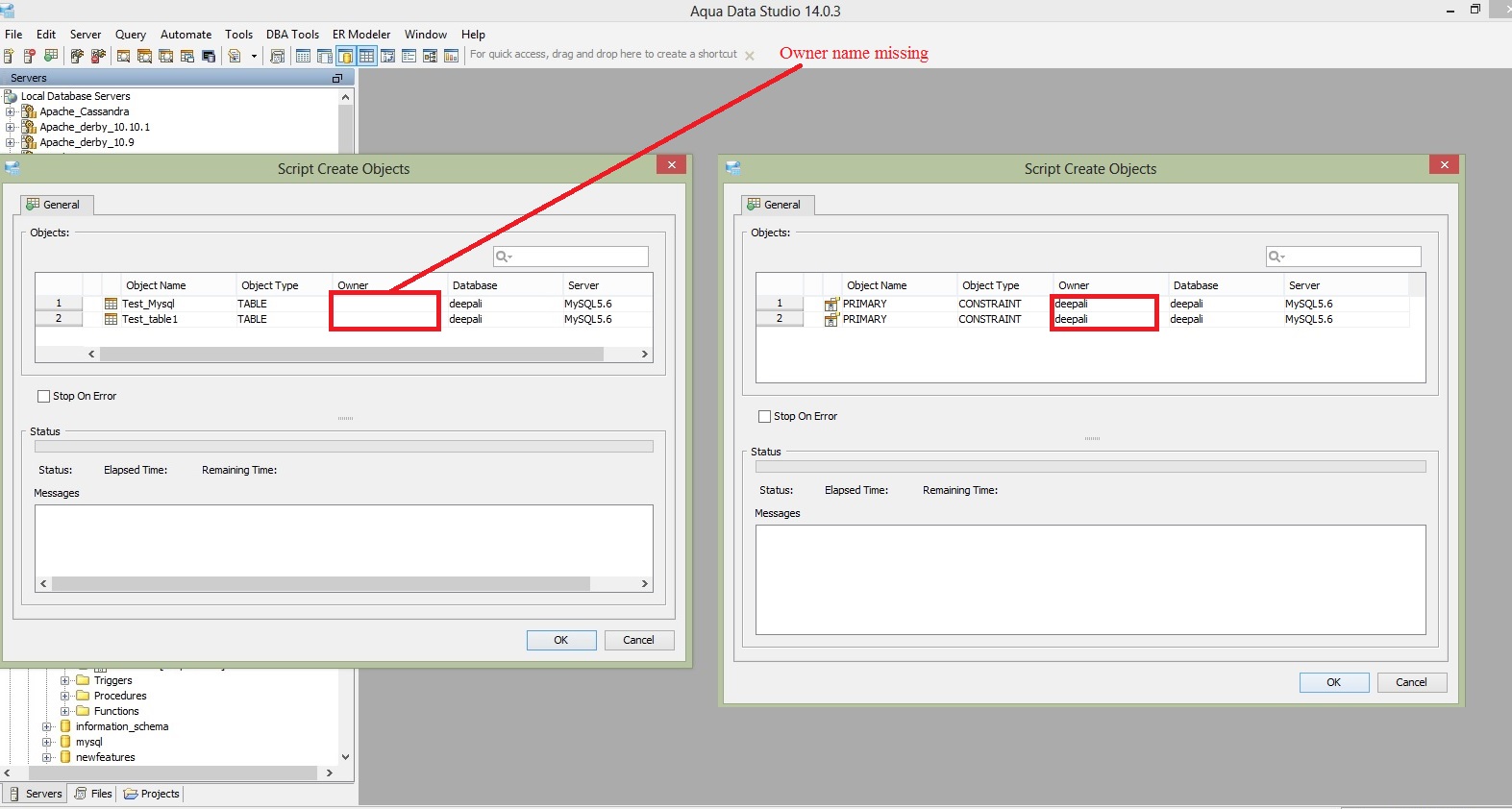Click the script icon left of dropdown arrow

[235, 56]
